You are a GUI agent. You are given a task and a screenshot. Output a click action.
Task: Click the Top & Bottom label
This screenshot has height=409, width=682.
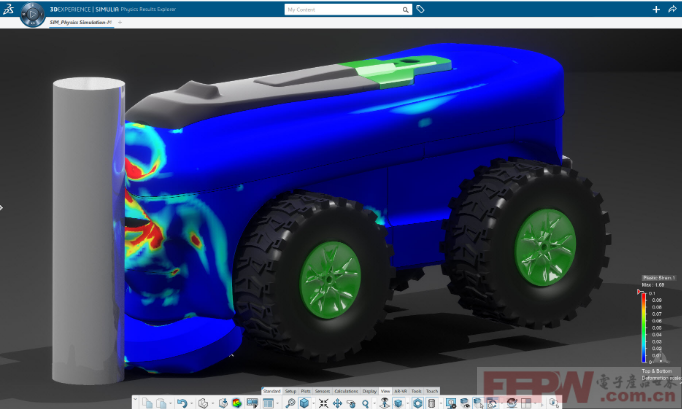pos(657,371)
